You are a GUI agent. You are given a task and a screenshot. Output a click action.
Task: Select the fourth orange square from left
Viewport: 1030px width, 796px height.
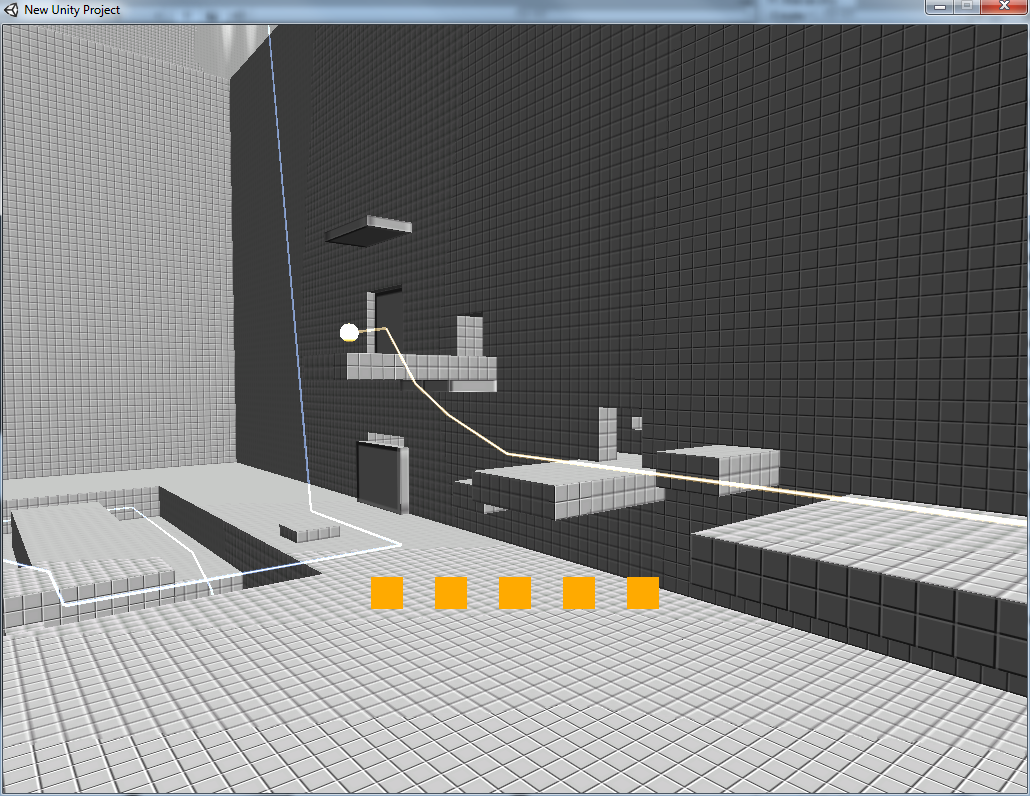pyautogui.click(x=579, y=593)
